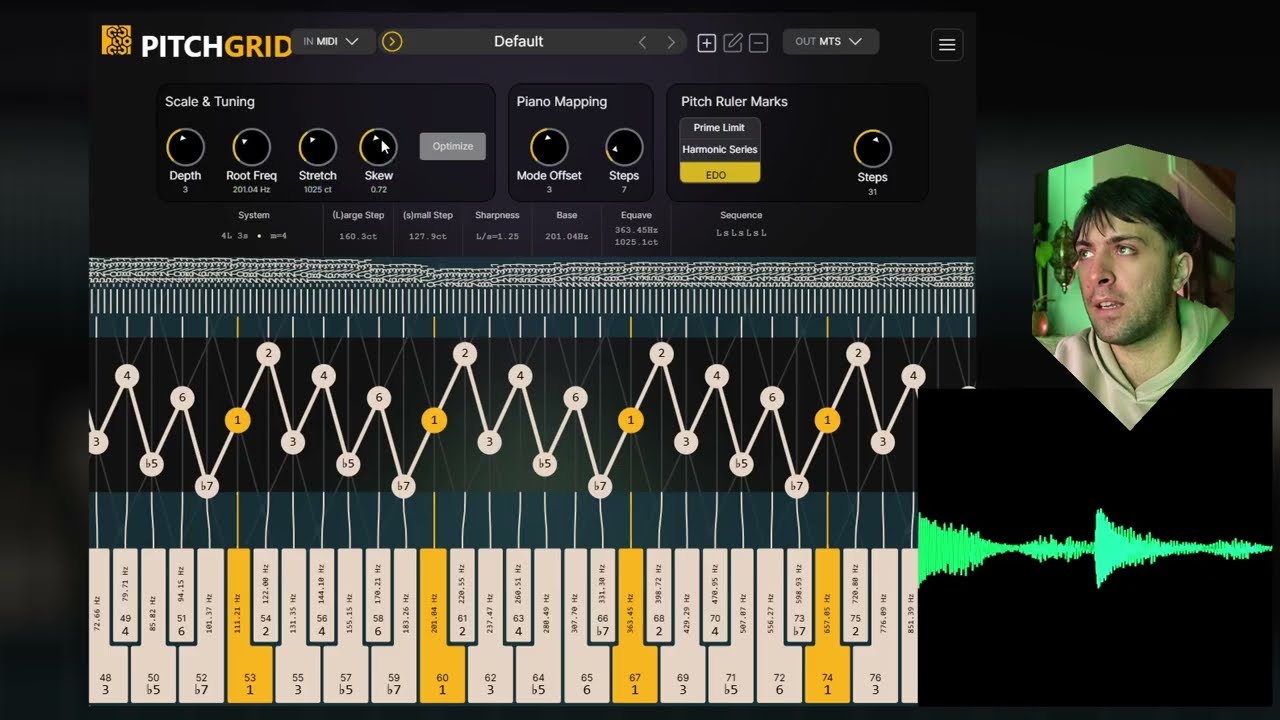Play white key 69 labeled degree 3
This screenshot has width=1280, height=720.
point(682,680)
